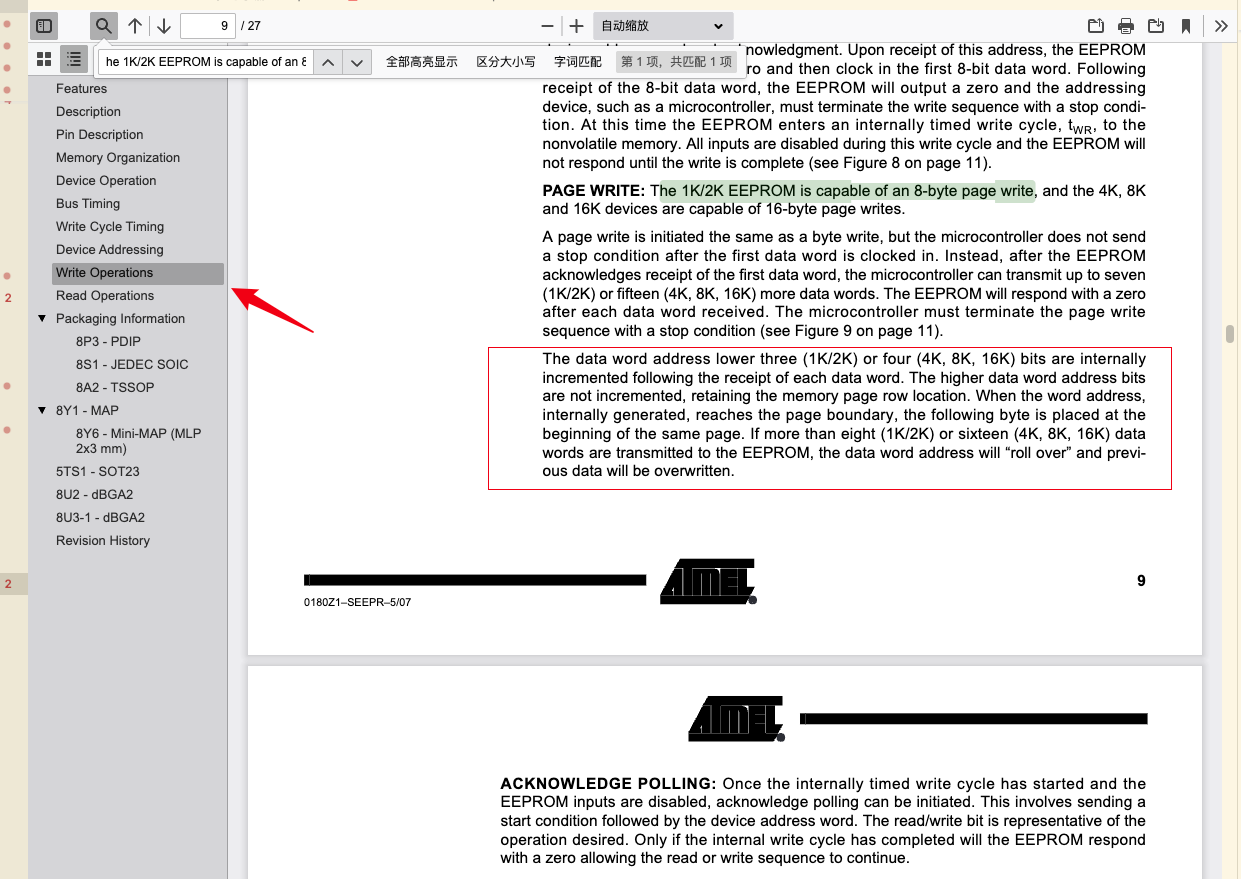
Task: Toggle 全部高亮显示 highlight all option
Action: 421,62
